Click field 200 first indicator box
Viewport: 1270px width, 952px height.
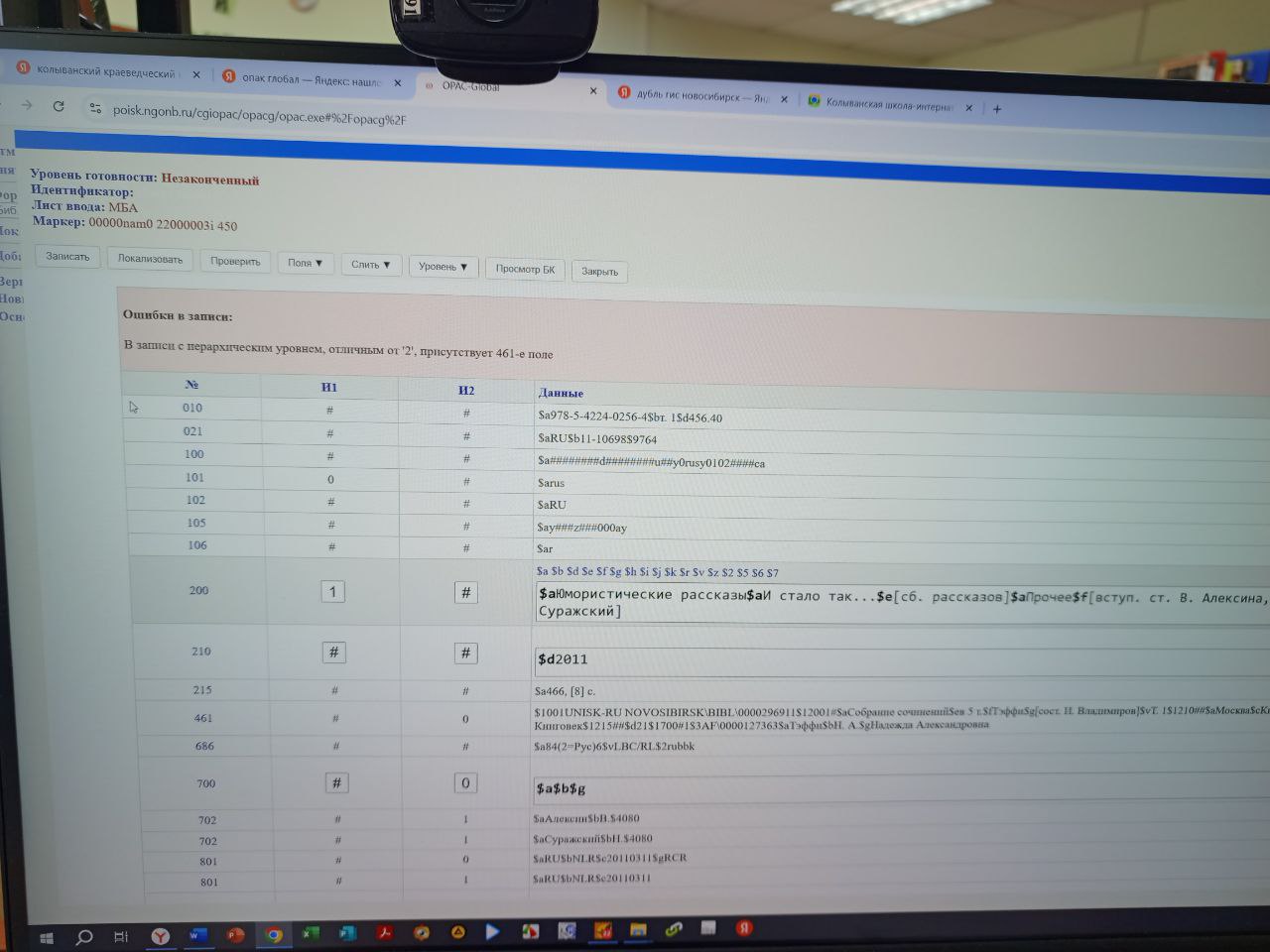[332, 592]
